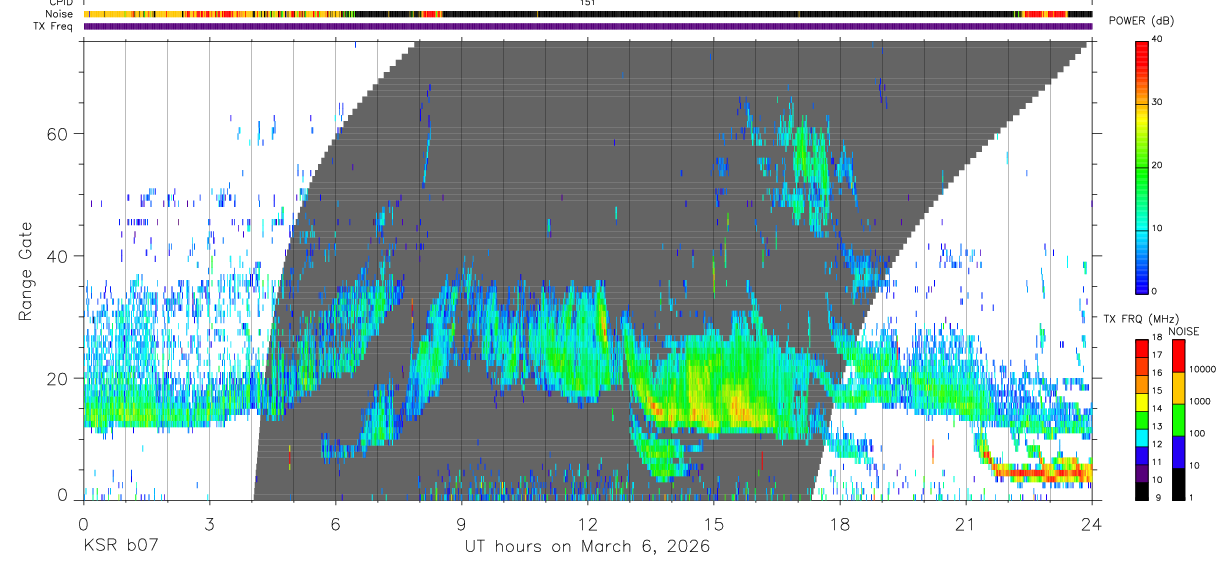This screenshot has width=1228, height=567.
Task: Click green 100–1000 segment of NOISE legend
Action: coord(1178,419)
